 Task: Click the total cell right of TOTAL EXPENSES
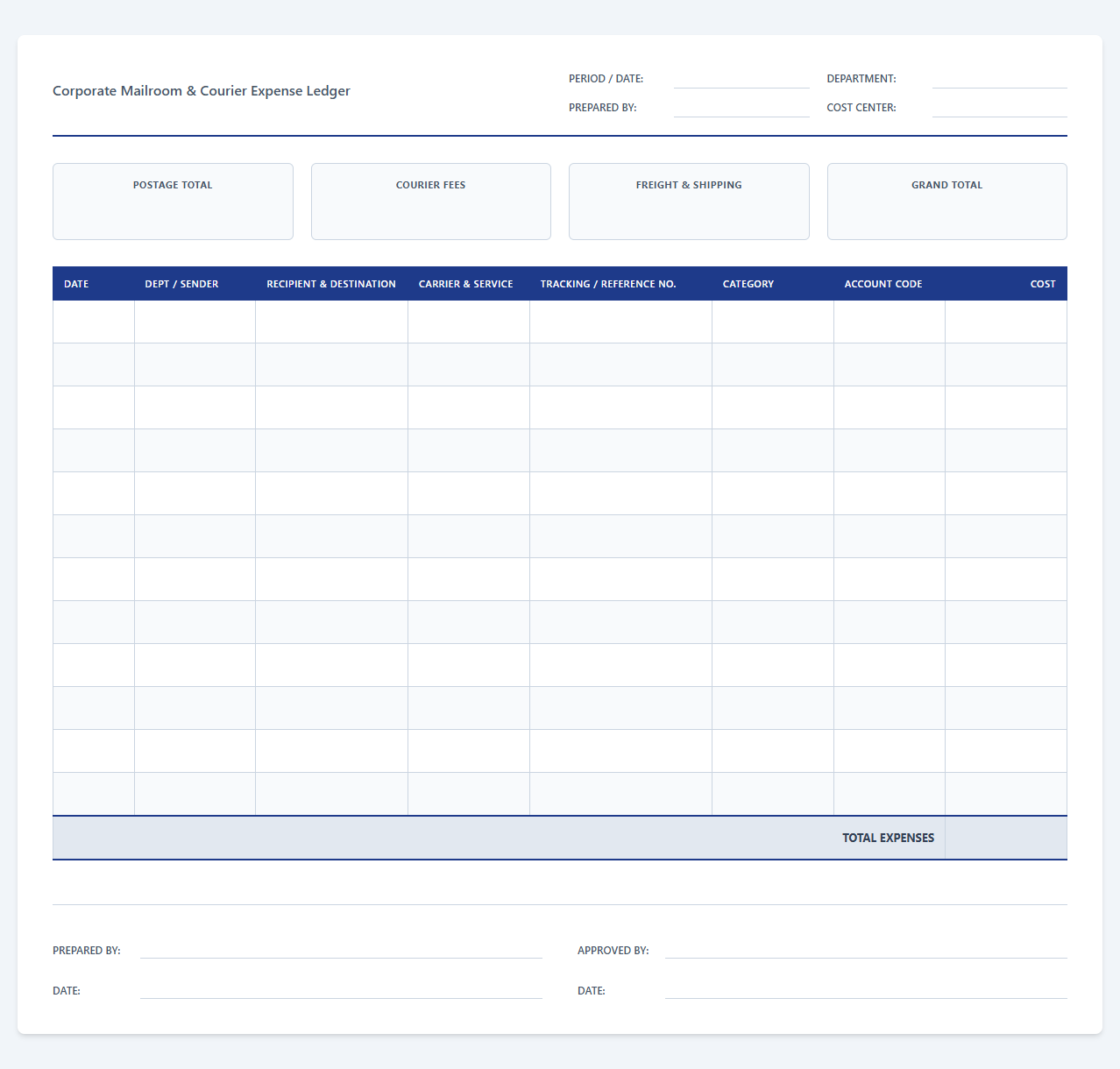(1006, 838)
